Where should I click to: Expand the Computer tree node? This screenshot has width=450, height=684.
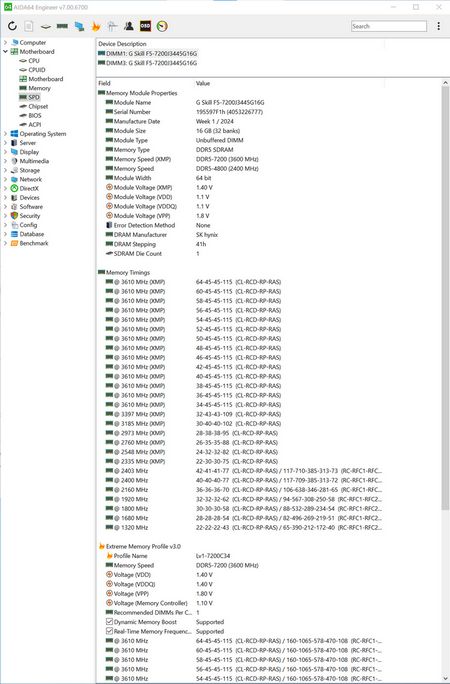pyautogui.click(x=5, y=42)
